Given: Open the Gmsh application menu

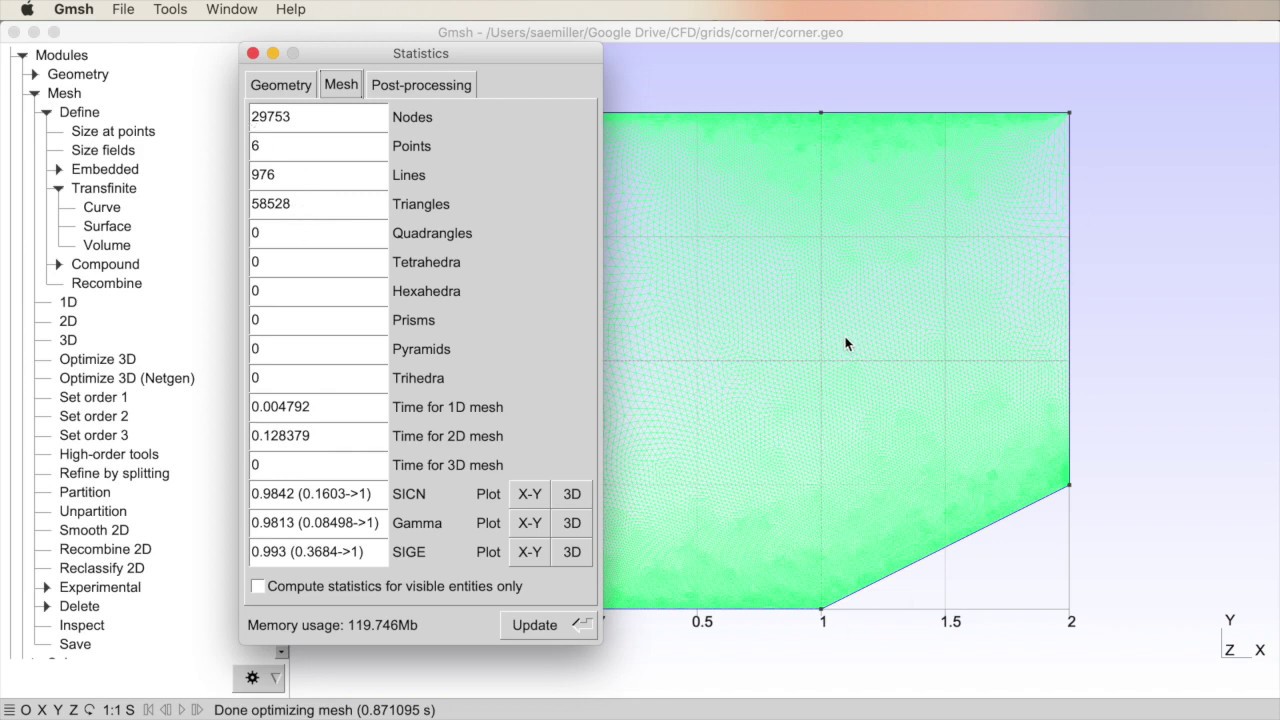Looking at the screenshot, I should coord(74,9).
